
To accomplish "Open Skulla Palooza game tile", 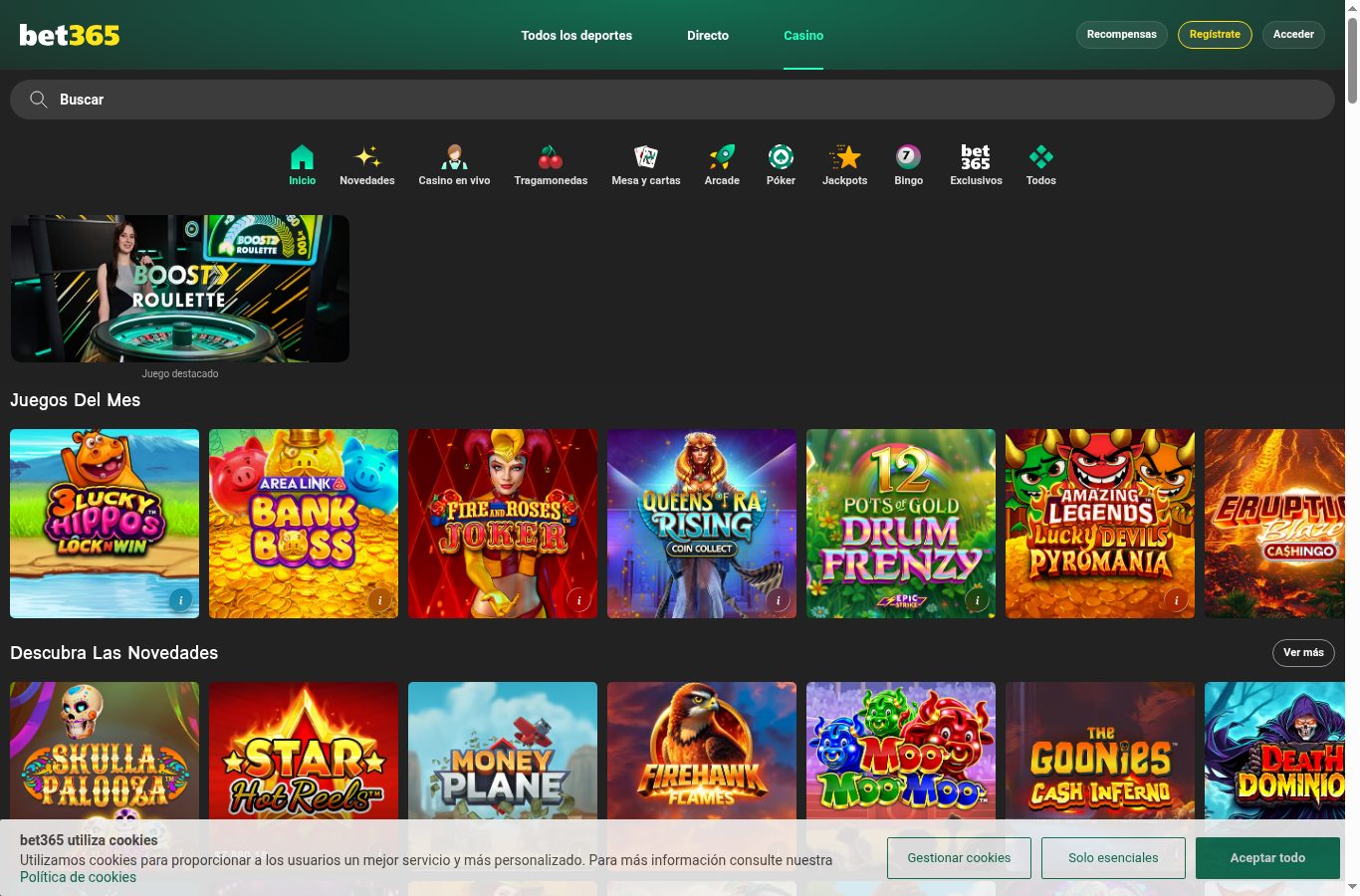I will coord(105,752).
